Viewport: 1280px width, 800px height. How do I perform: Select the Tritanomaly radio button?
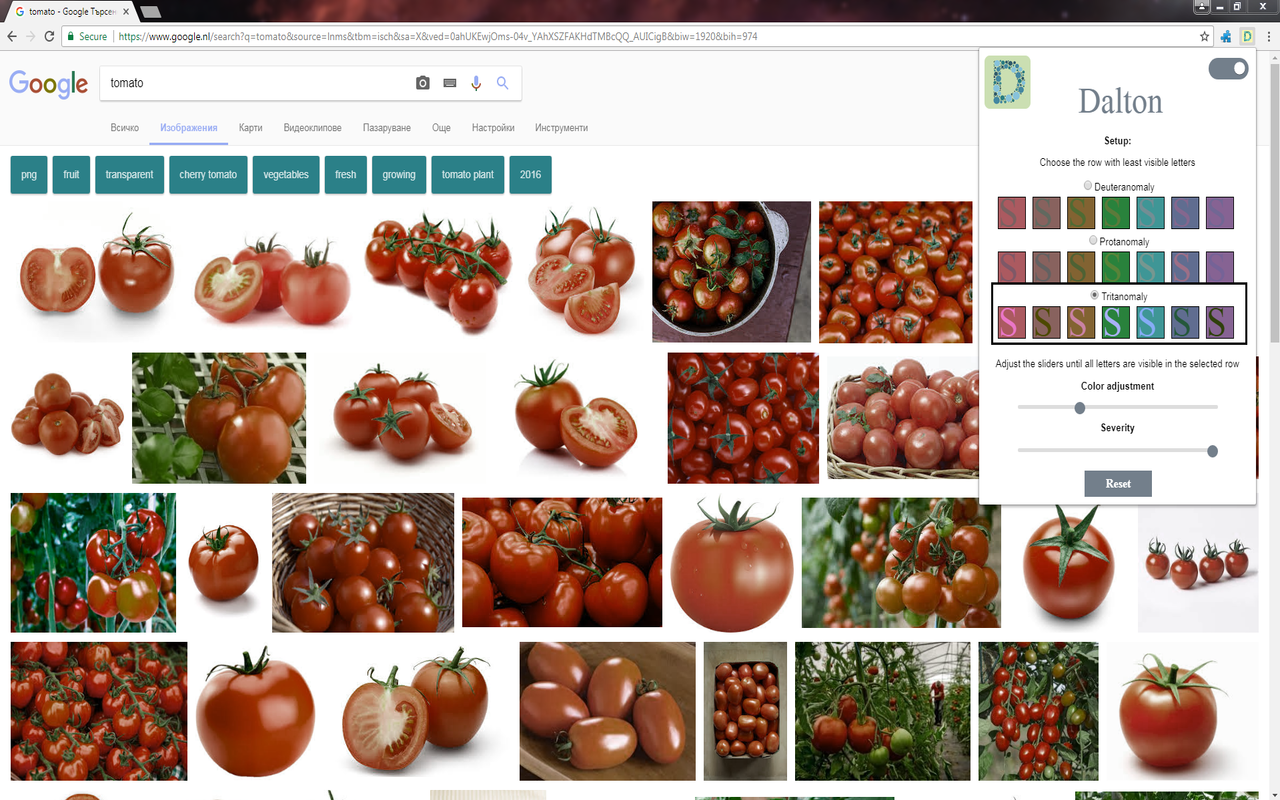pyautogui.click(x=1095, y=296)
